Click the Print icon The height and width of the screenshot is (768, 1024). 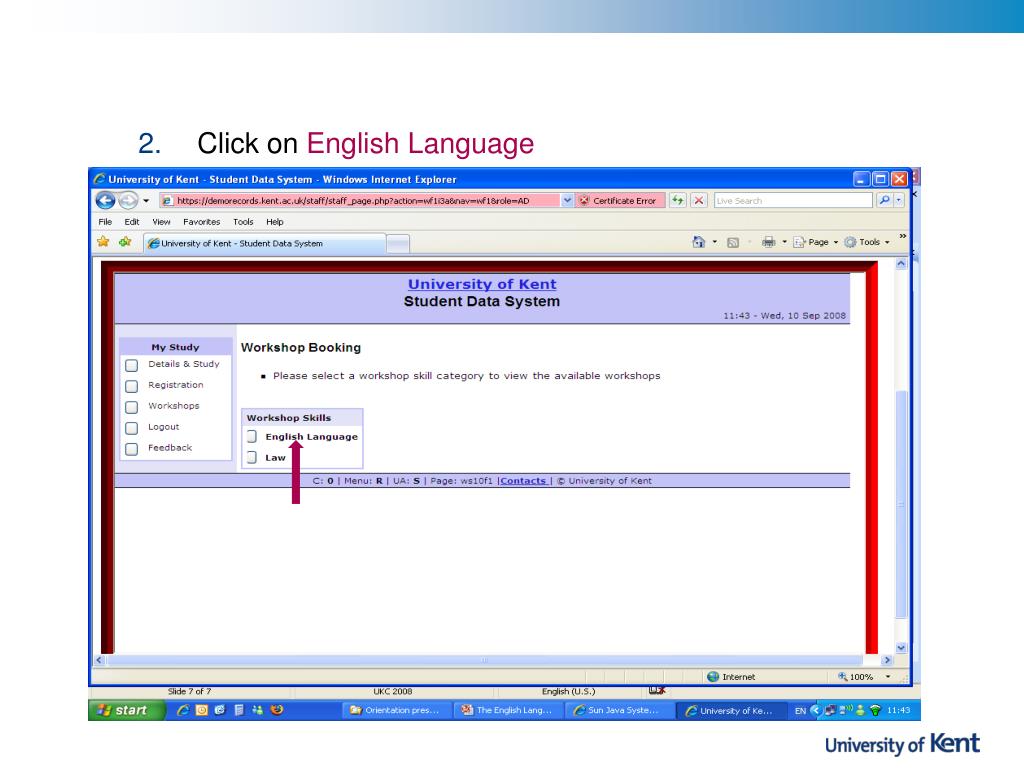(769, 242)
